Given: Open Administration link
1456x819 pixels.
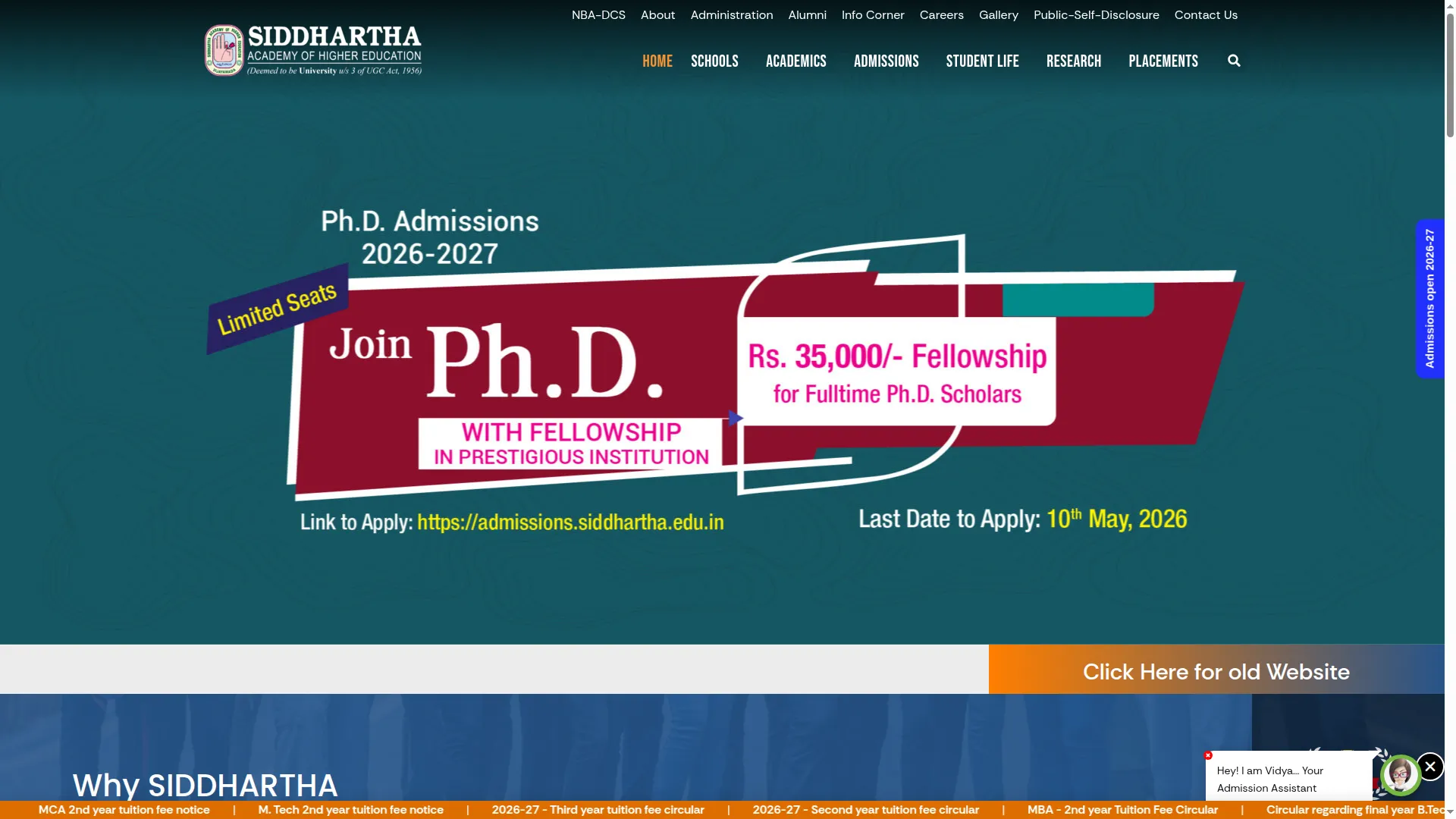Looking at the screenshot, I should coord(731,15).
